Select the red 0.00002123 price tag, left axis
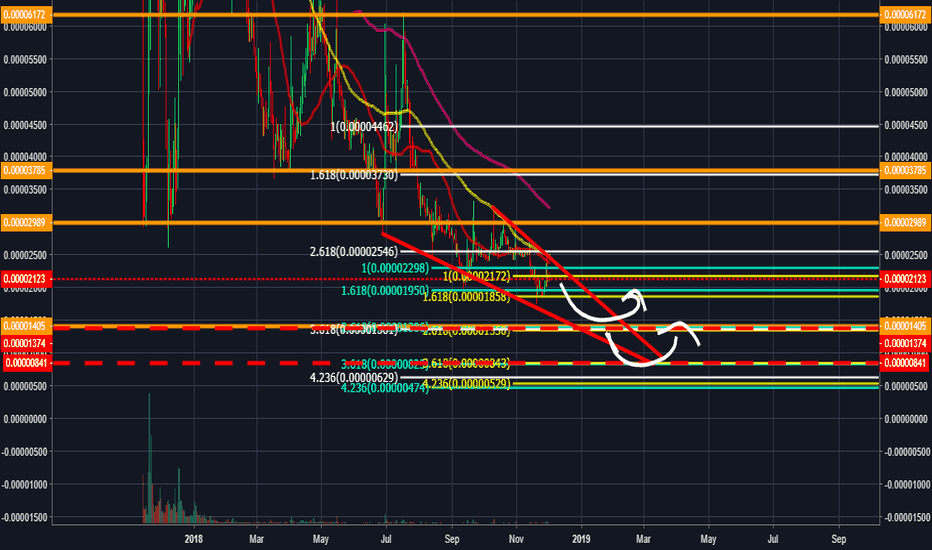The image size is (932, 550). [x=26, y=278]
